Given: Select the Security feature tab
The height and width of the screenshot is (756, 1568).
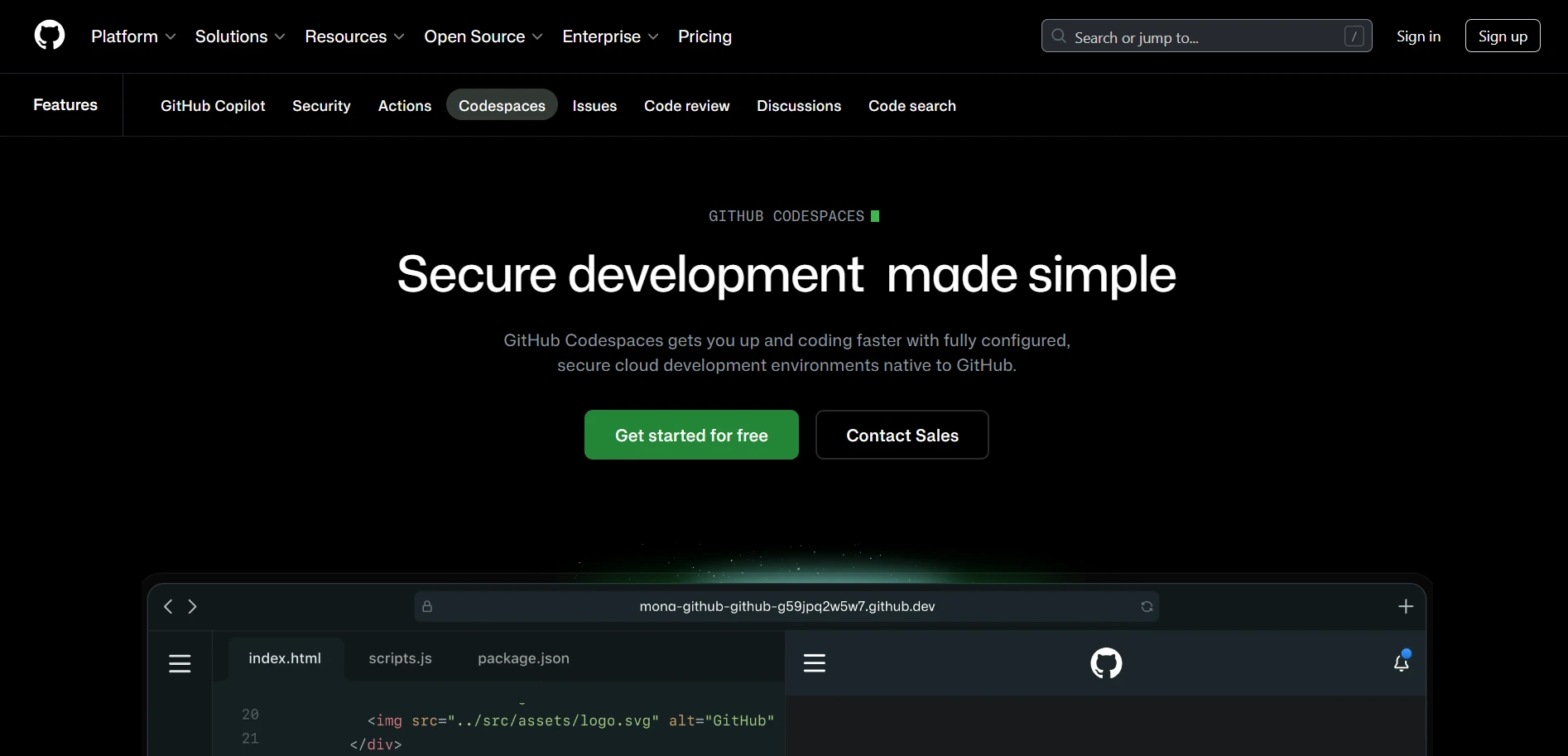Looking at the screenshot, I should (x=321, y=106).
